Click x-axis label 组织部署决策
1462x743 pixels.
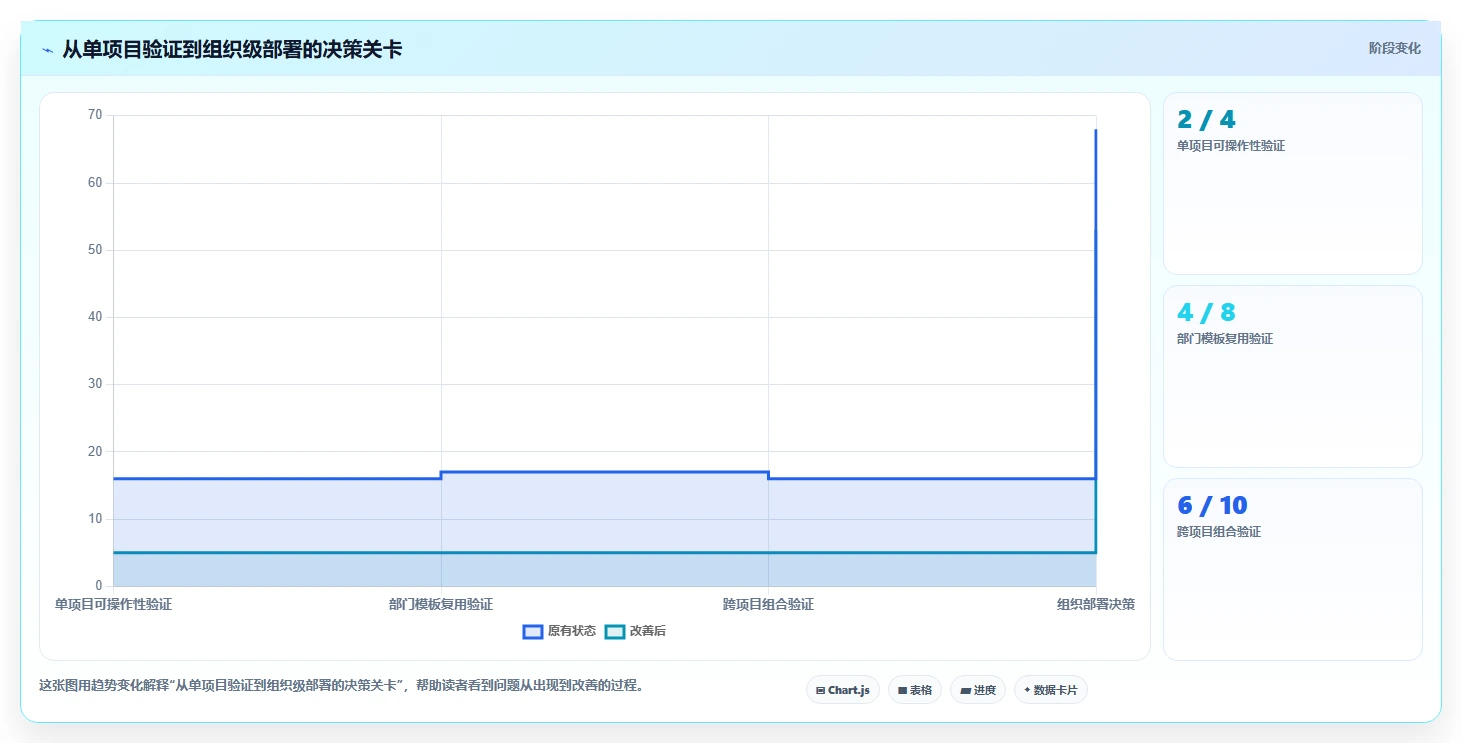pyautogui.click(x=1096, y=605)
